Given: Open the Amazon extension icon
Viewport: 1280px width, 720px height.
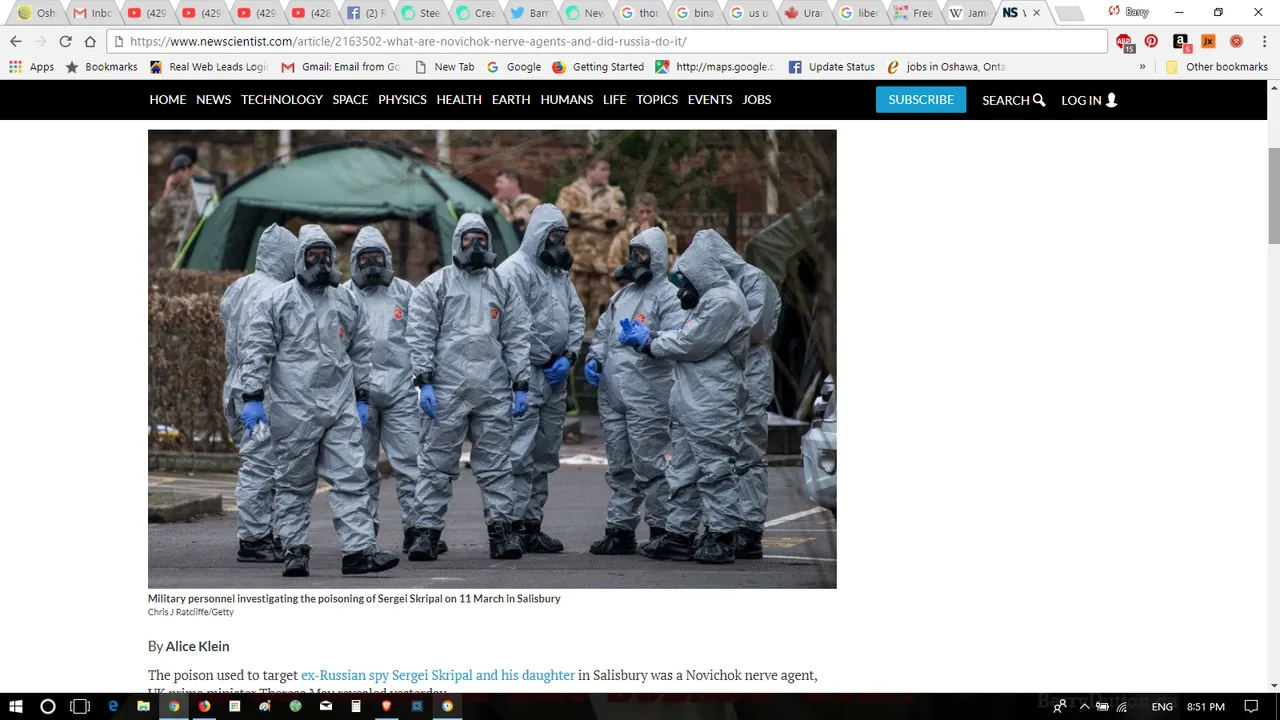Looking at the screenshot, I should (x=1181, y=41).
